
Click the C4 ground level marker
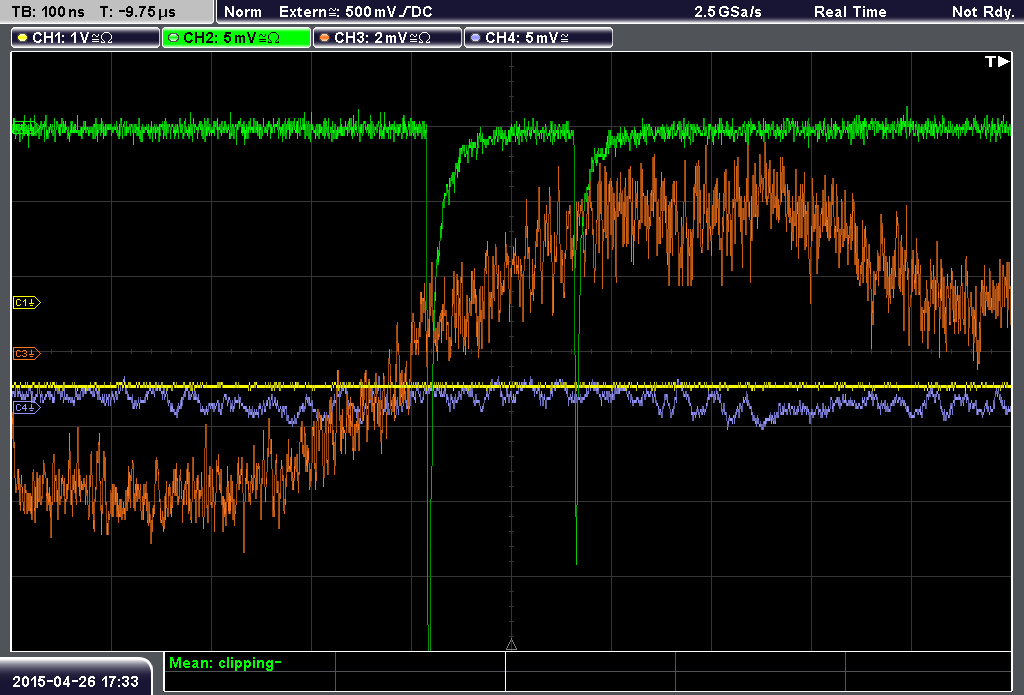pyautogui.click(x=27, y=408)
